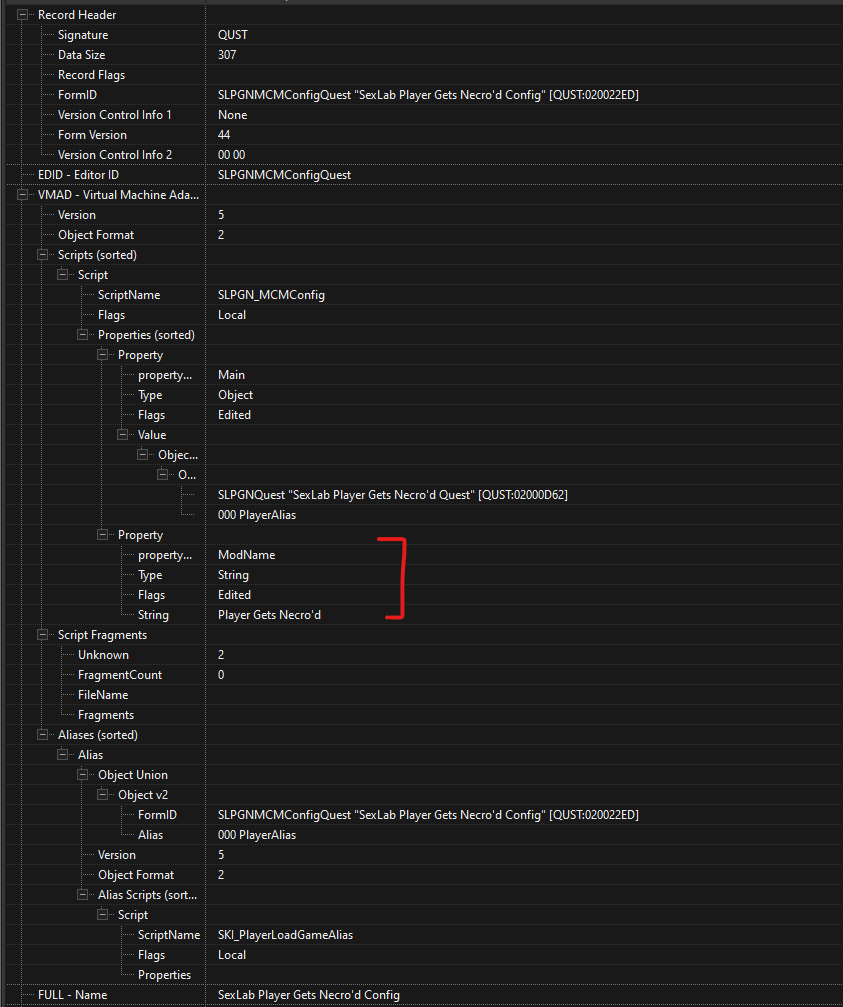Click the property name value Main
The height and width of the screenshot is (1007, 843).
231,374
